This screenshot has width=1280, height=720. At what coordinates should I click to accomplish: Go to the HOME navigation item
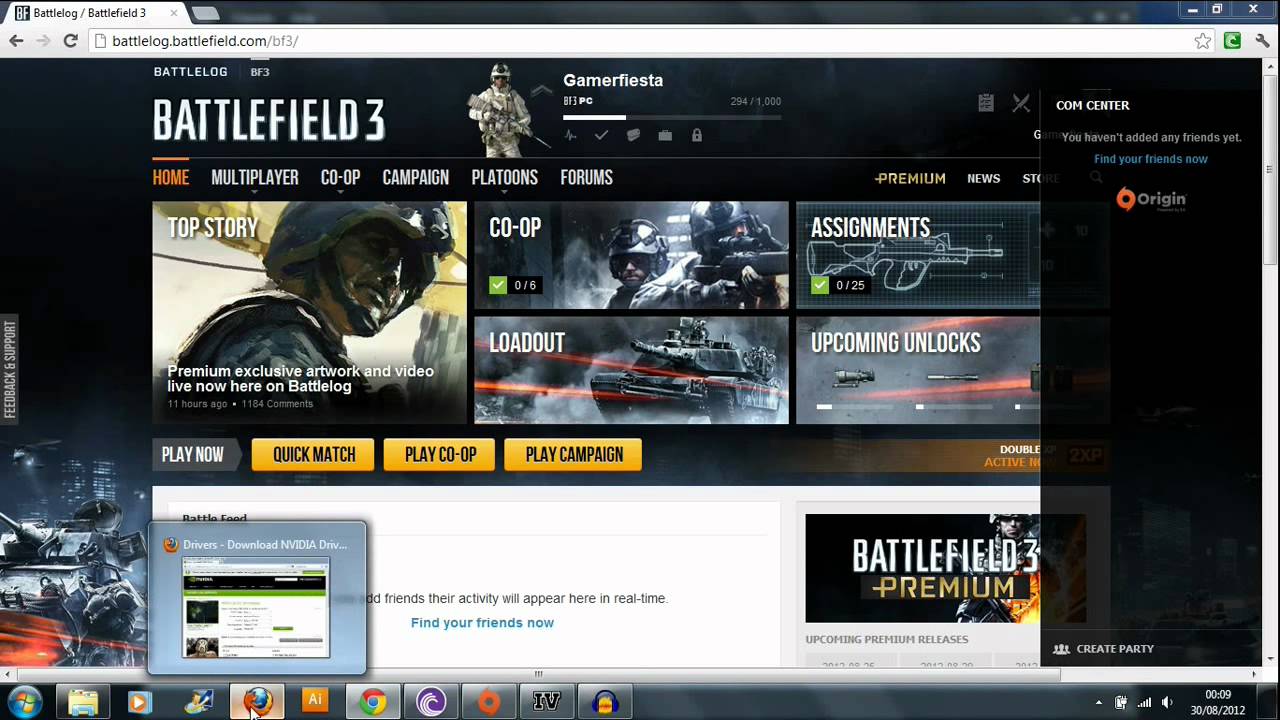[171, 178]
